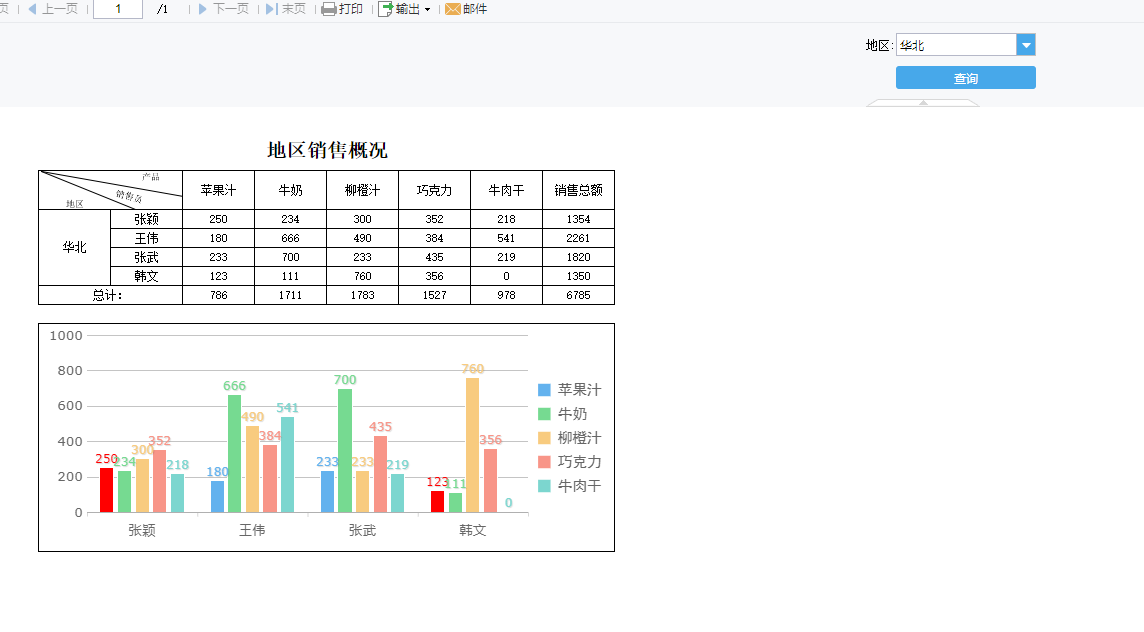The width and height of the screenshot is (1144, 632).
Task: Click the 牛奶 total cell 1711
Action: coord(290,295)
